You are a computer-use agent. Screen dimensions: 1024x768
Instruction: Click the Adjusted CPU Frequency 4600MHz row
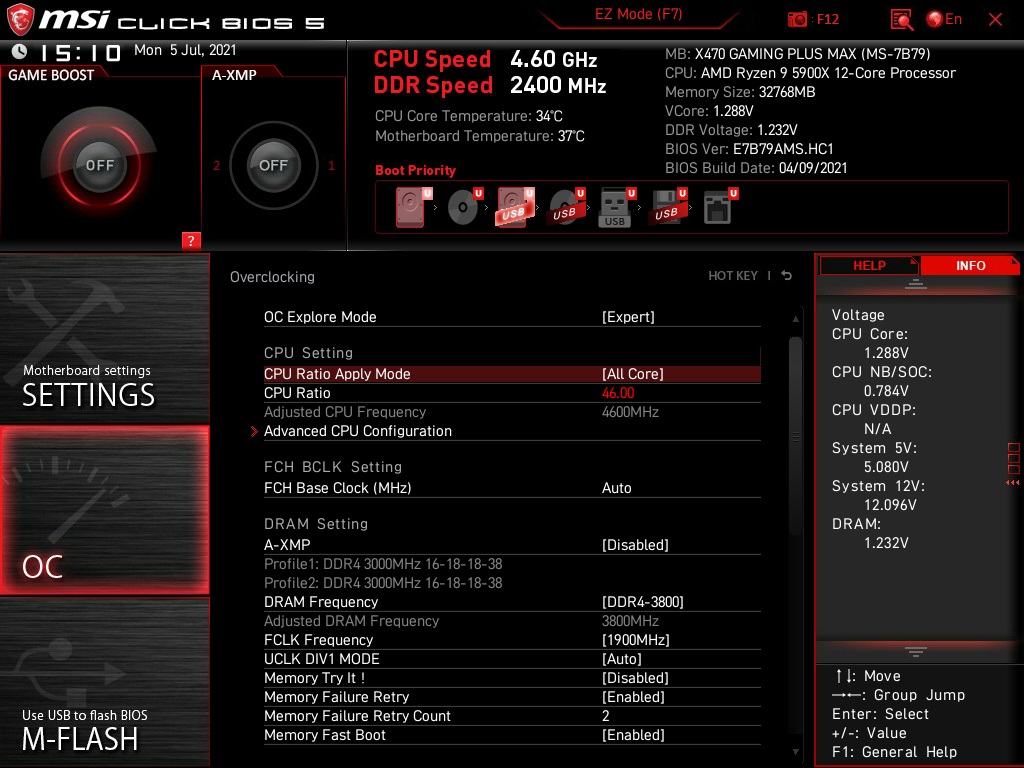pyautogui.click(x=512, y=412)
